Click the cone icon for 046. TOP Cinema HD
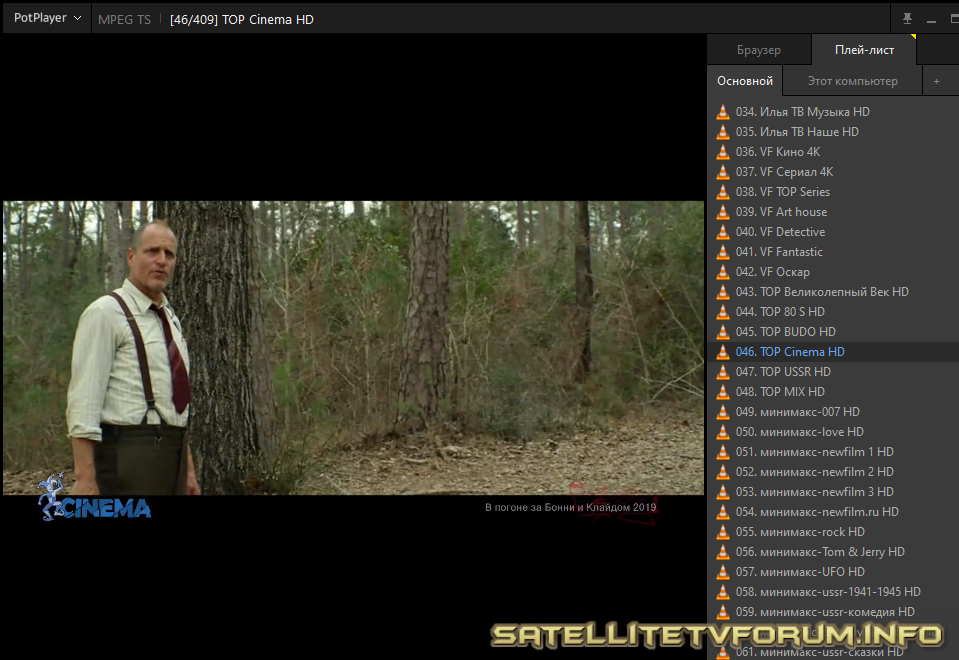Image resolution: width=959 pixels, height=660 pixels. (x=722, y=352)
